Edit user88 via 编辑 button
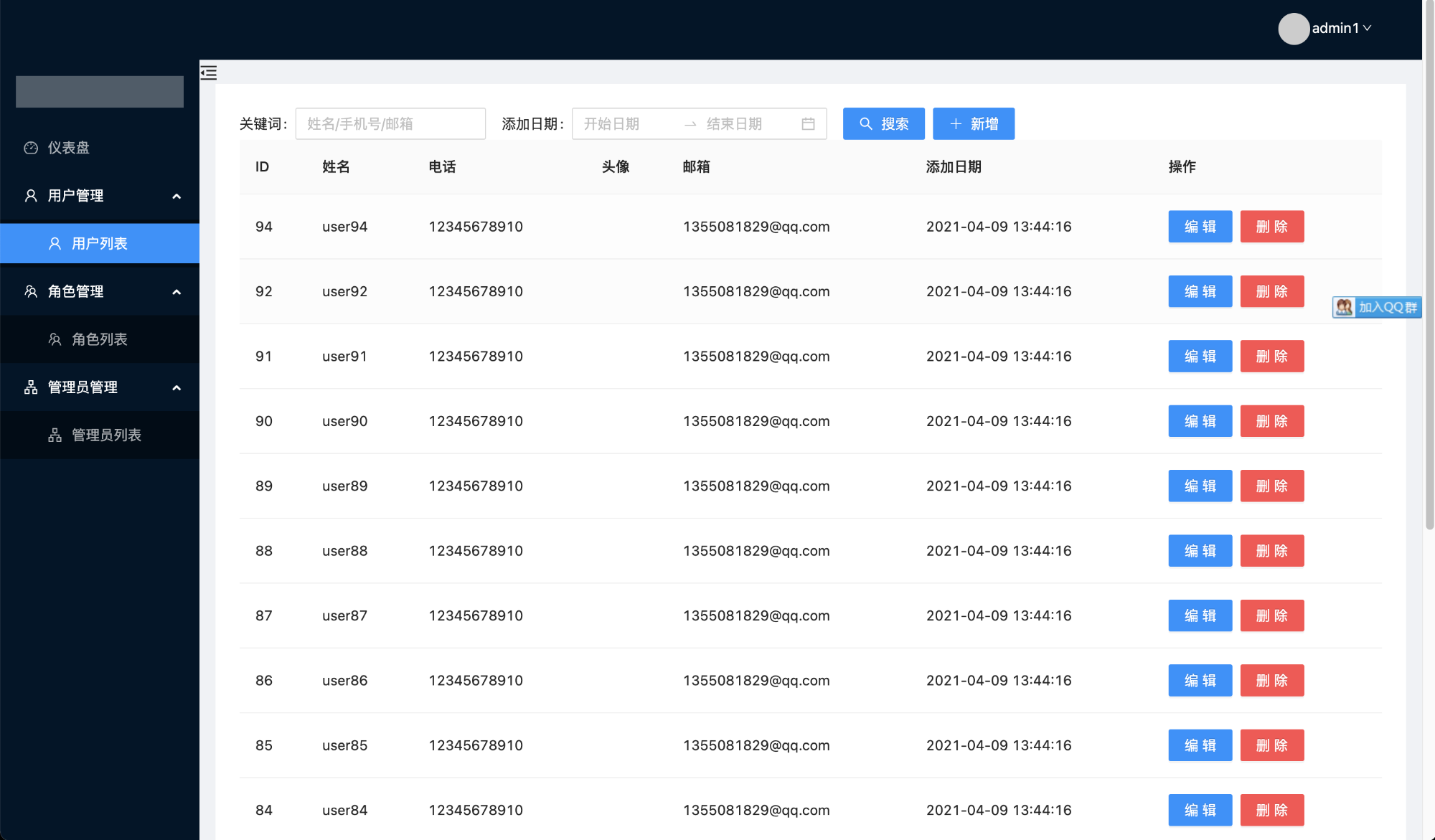Screen dimensions: 1435x840 point(1200,551)
